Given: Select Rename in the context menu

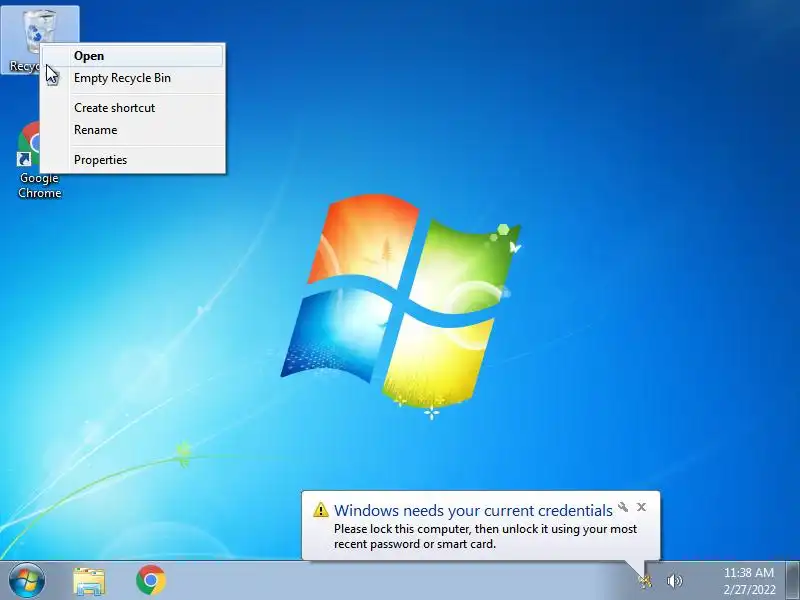Looking at the screenshot, I should (x=132, y=130).
